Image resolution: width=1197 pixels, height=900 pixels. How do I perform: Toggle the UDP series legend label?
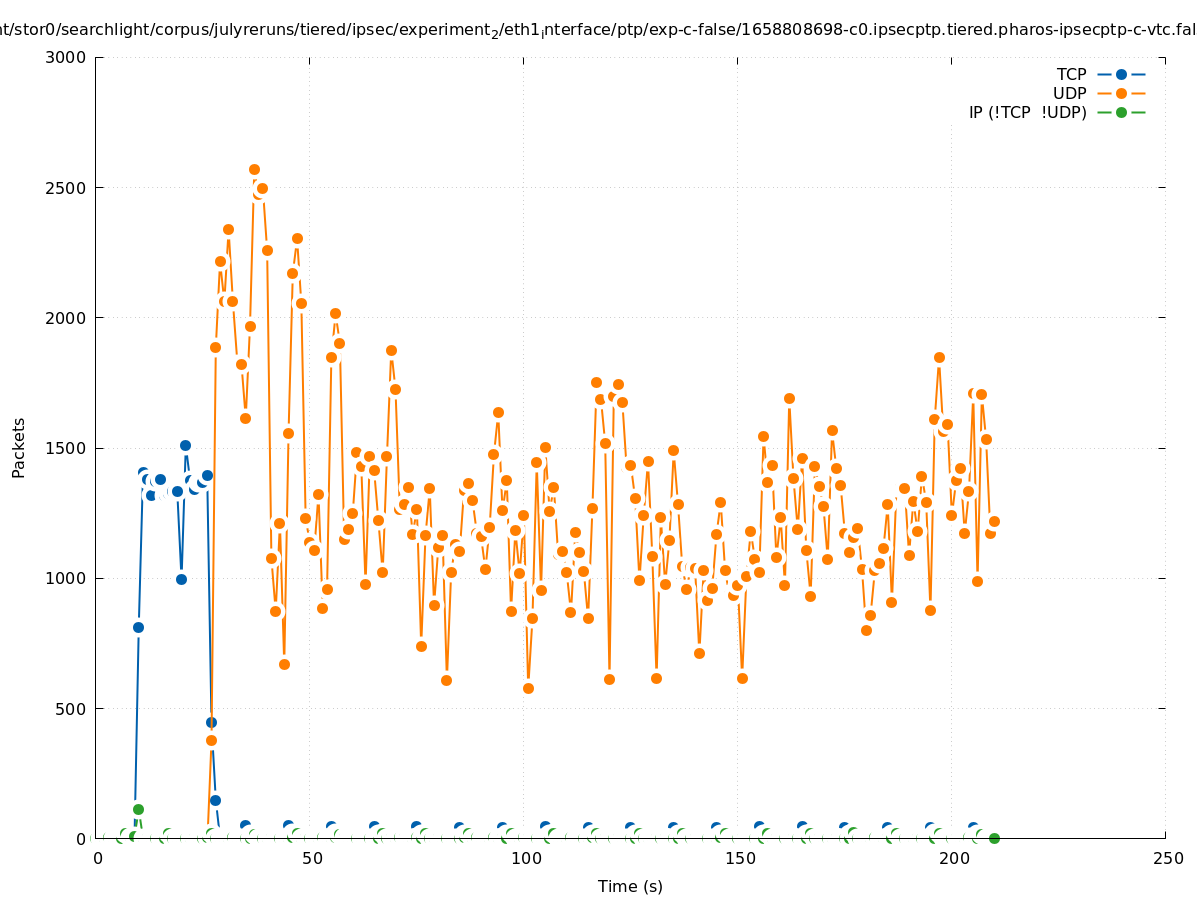click(x=1069, y=93)
